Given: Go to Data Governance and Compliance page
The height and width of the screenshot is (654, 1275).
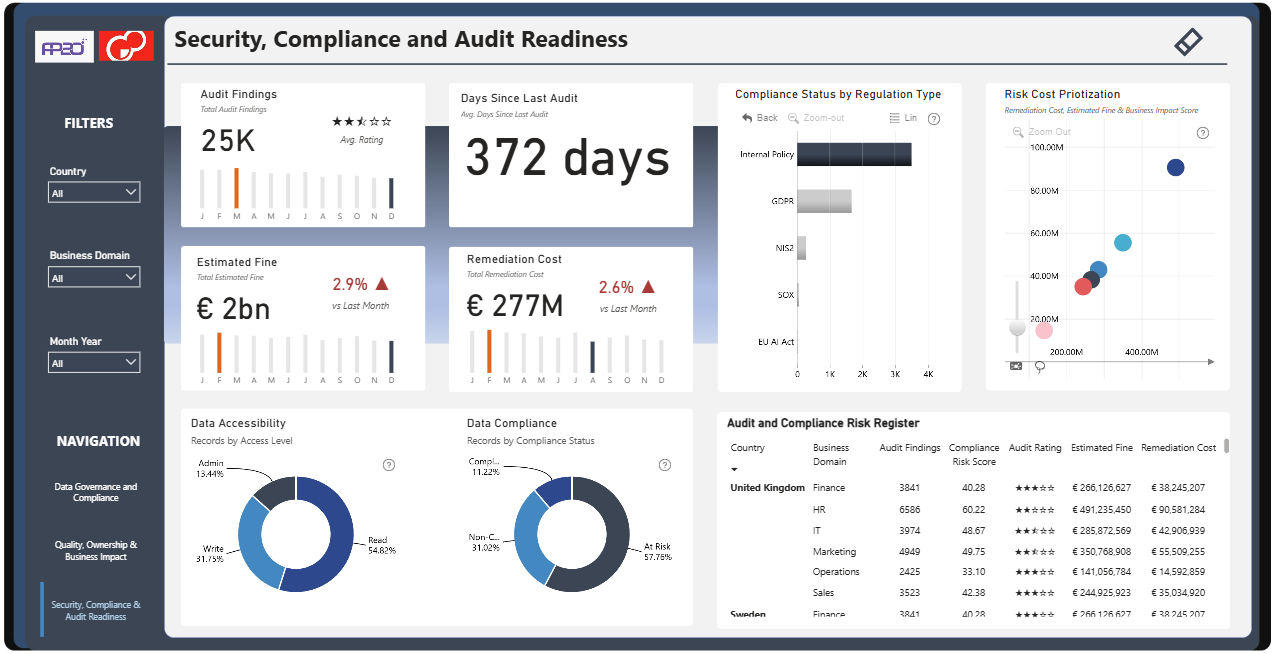Looking at the screenshot, I should 96,492.
